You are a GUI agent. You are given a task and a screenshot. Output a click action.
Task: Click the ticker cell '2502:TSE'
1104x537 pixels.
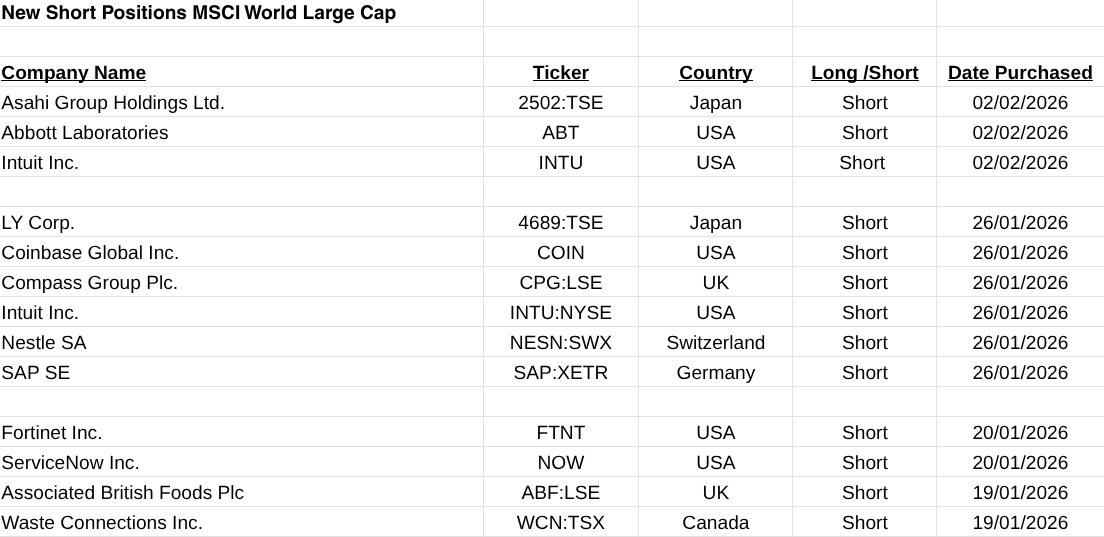point(561,103)
